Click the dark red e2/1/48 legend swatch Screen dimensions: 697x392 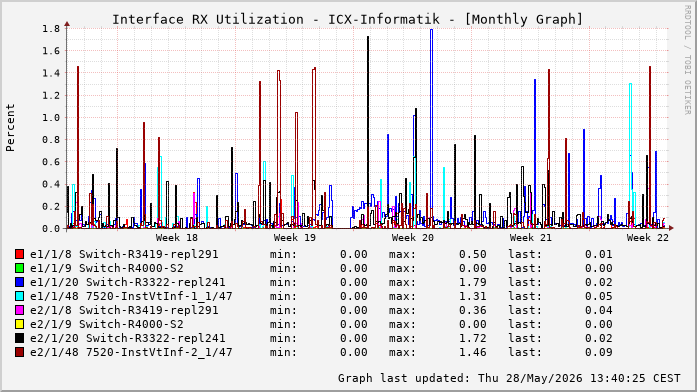click(19, 352)
